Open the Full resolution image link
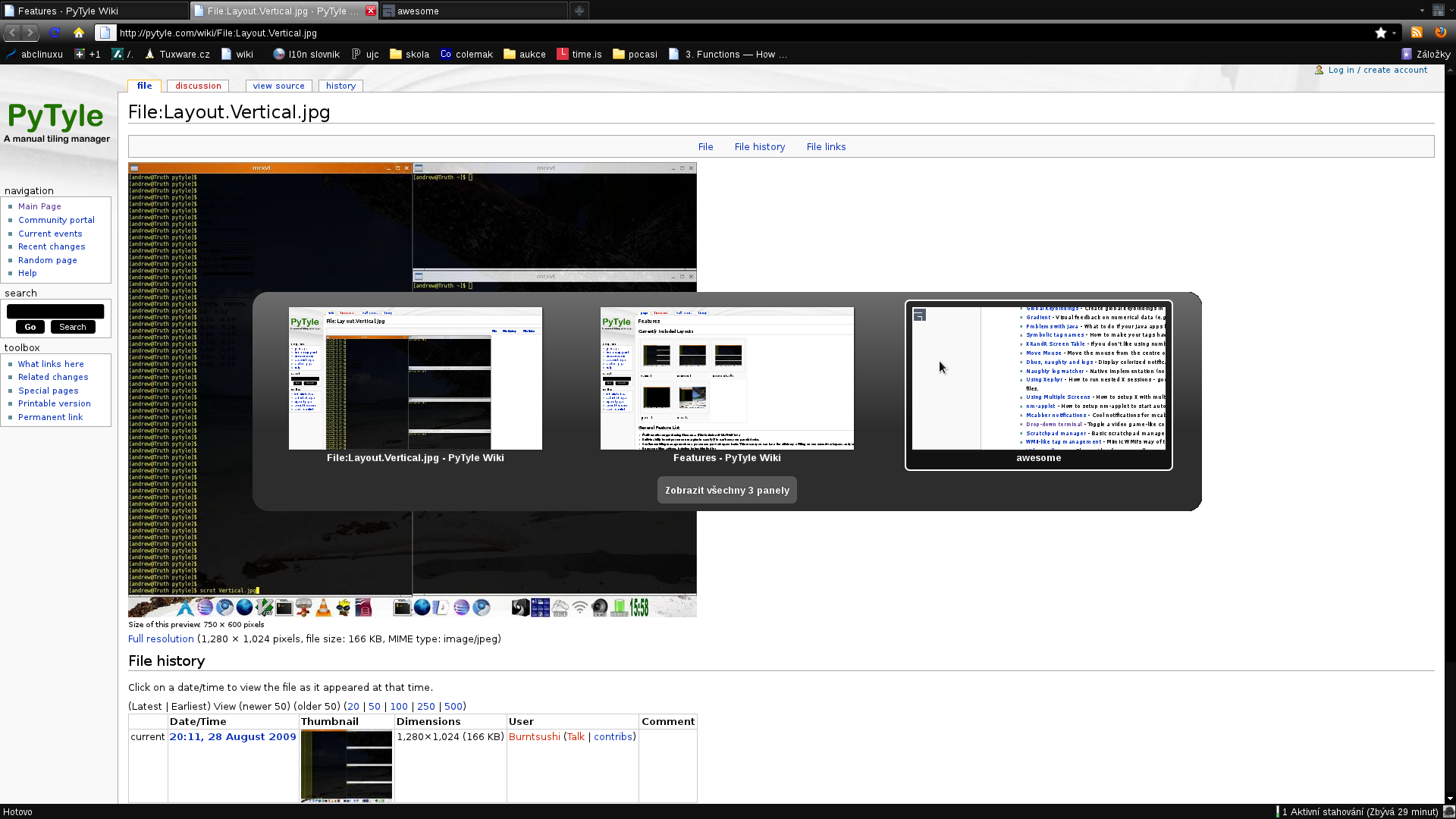Image resolution: width=1456 pixels, height=819 pixels. tap(161, 639)
